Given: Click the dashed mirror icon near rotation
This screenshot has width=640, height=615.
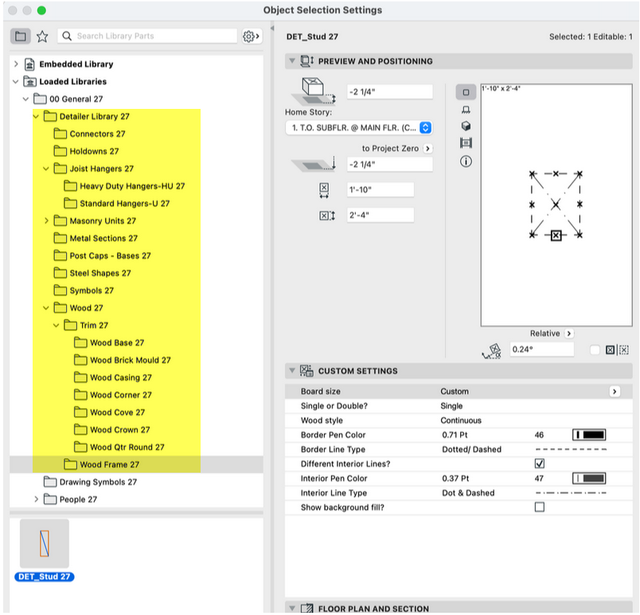Looking at the screenshot, I should point(624,350).
